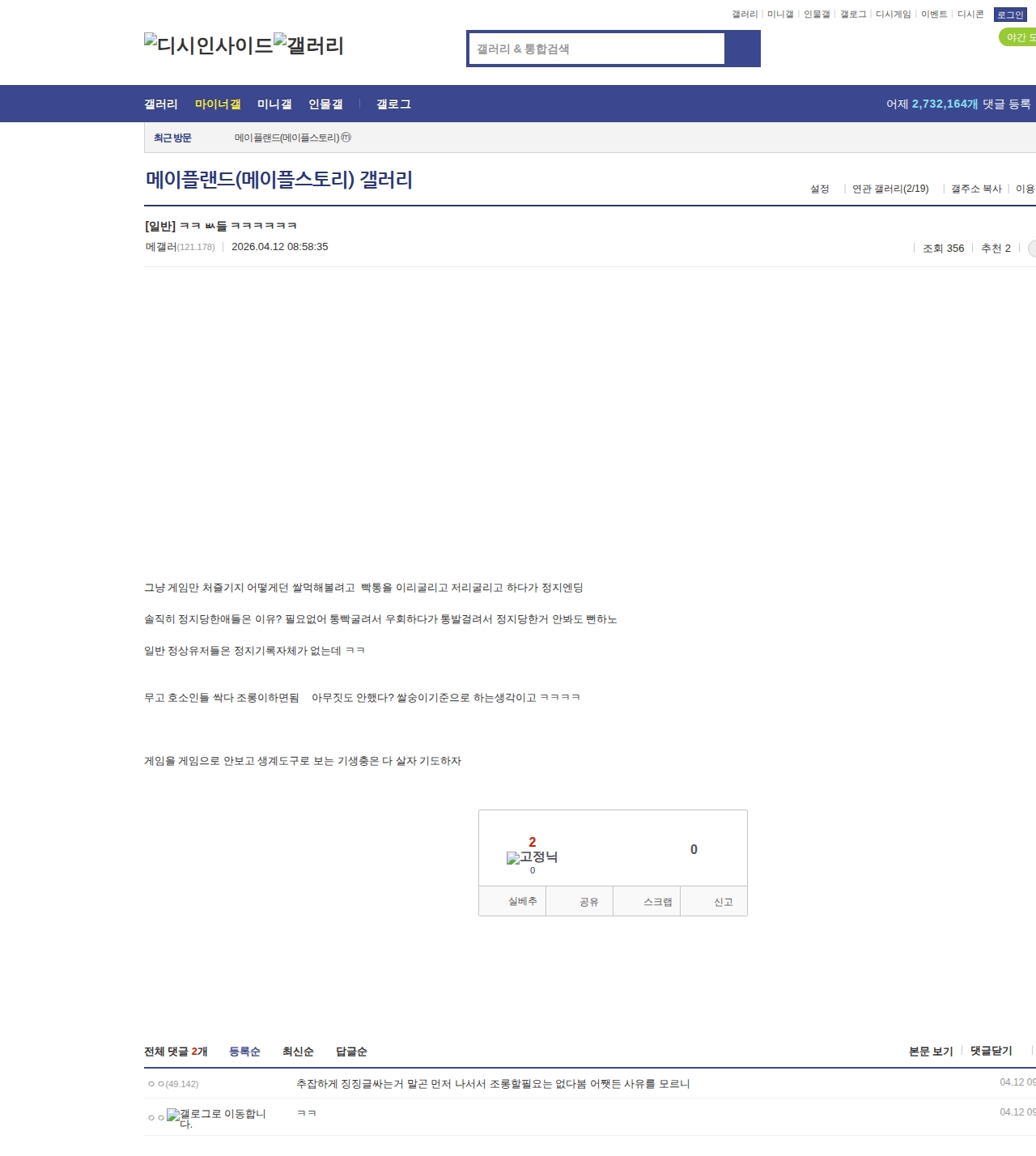
Task: Click the 전체 댓글 2개 label
Action: pyautogui.click(x=176, y=1052)
